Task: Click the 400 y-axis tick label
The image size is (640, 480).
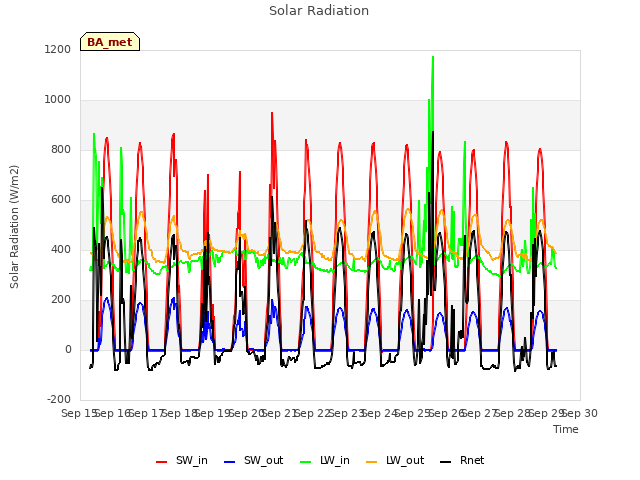Action: (x=61, y=249)
